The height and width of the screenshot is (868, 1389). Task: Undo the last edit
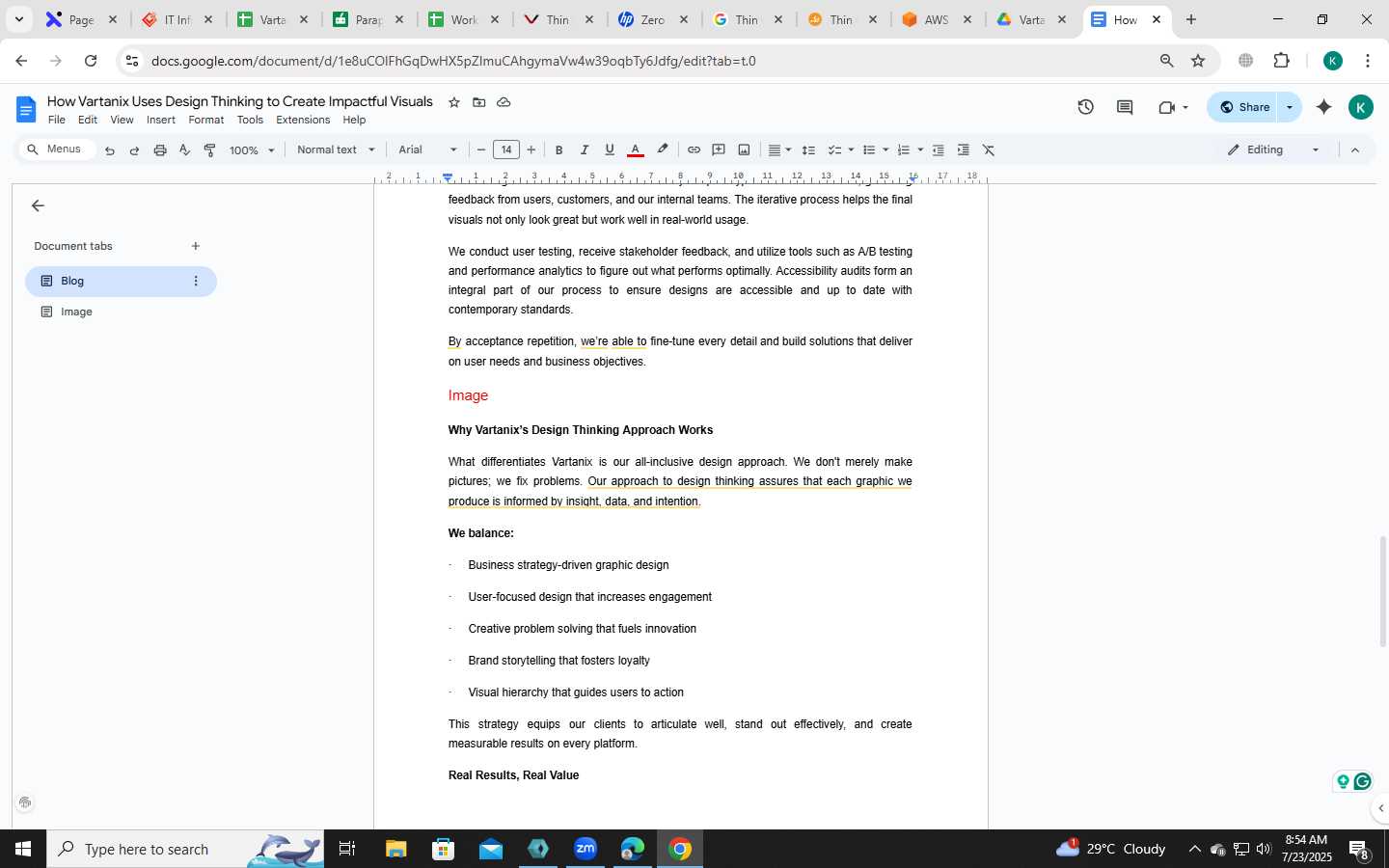[x=110, y=150]
